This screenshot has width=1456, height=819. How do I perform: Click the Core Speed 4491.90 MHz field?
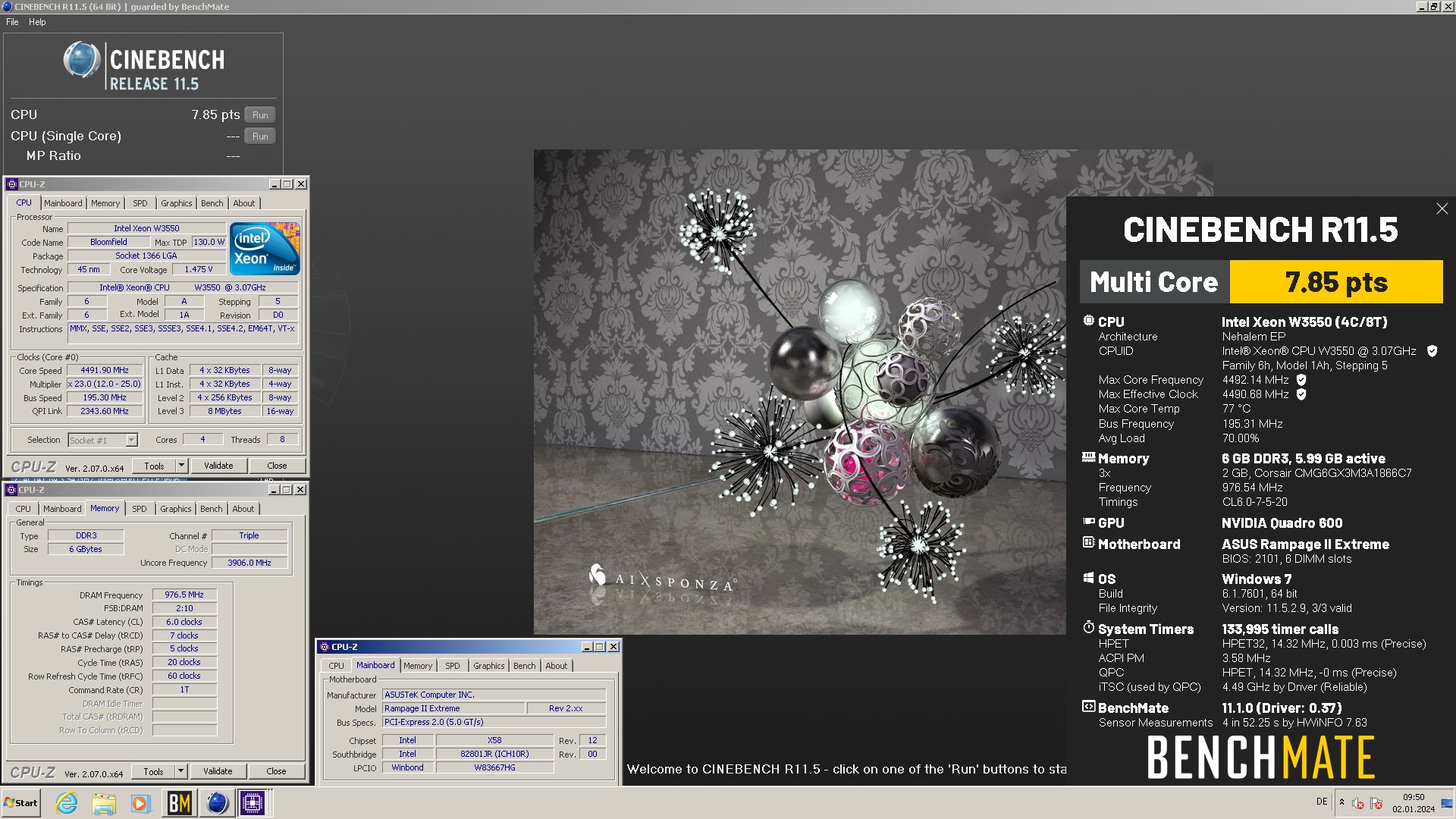pos(105,371)
